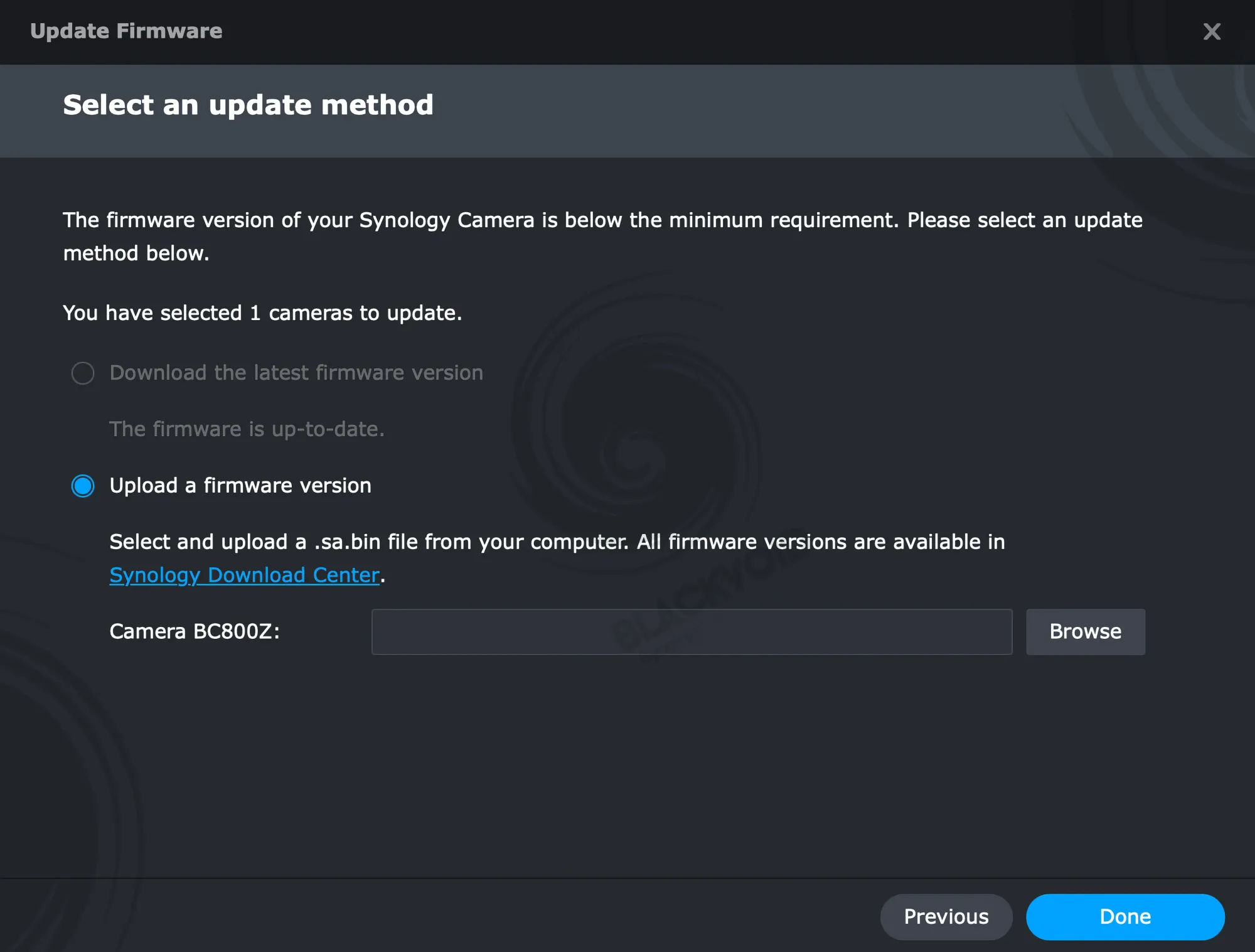The width and height of the screenshot is (1255, 952).
Task: Click the 'Upload a firmware version' label text
Action: [240, 486]
